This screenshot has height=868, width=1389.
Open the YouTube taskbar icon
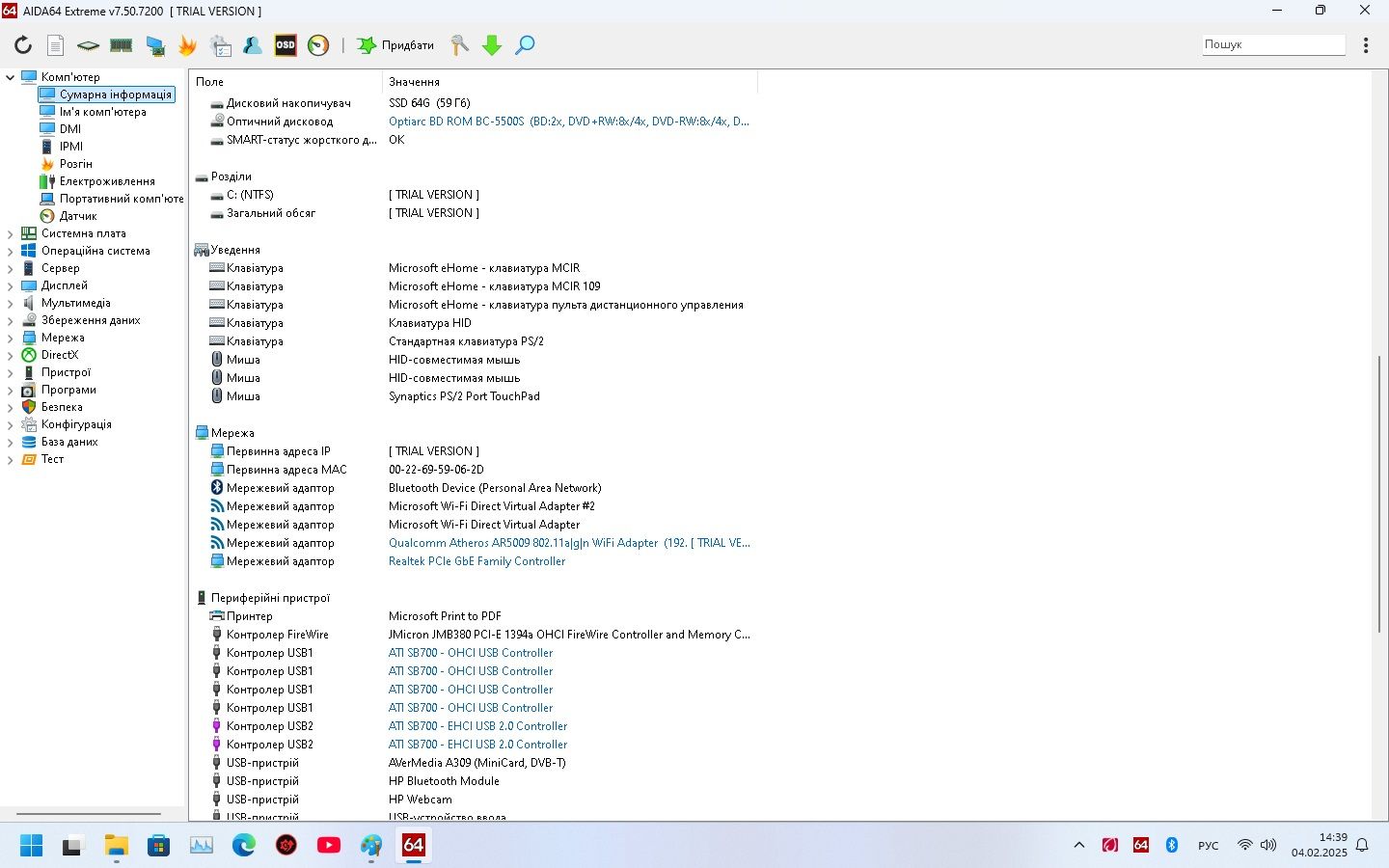point(329,846)
